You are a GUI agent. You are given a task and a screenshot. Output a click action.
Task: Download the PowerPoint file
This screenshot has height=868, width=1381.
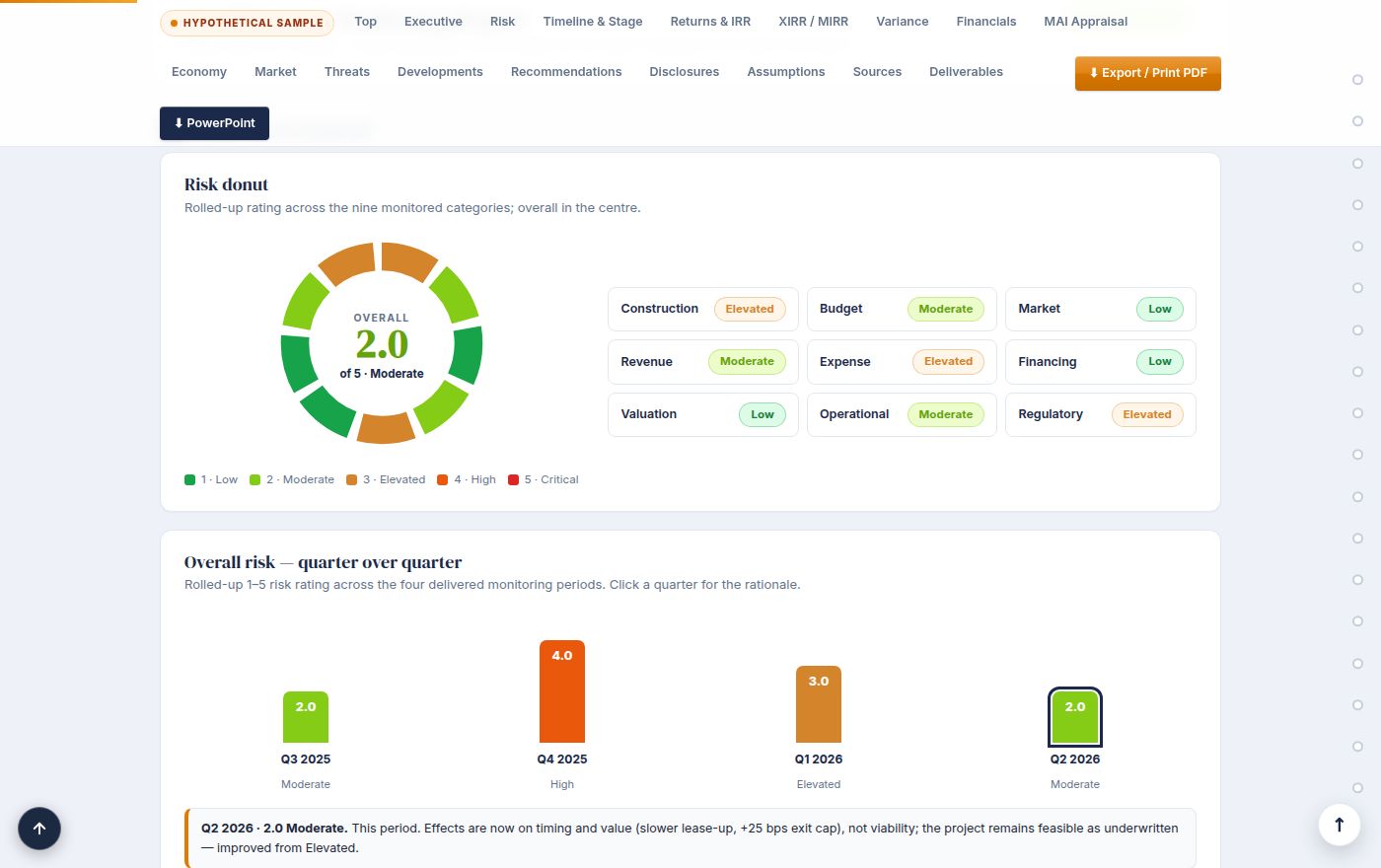tap(214, 123)
